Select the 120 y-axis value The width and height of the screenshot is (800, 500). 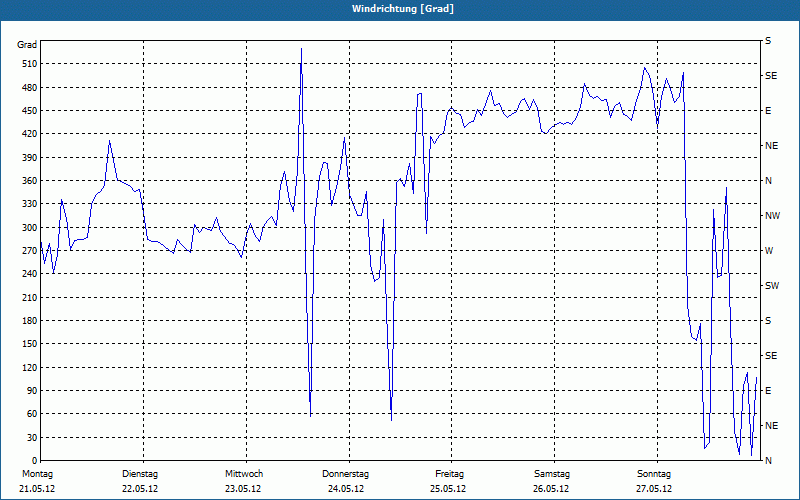pos(30,367)
